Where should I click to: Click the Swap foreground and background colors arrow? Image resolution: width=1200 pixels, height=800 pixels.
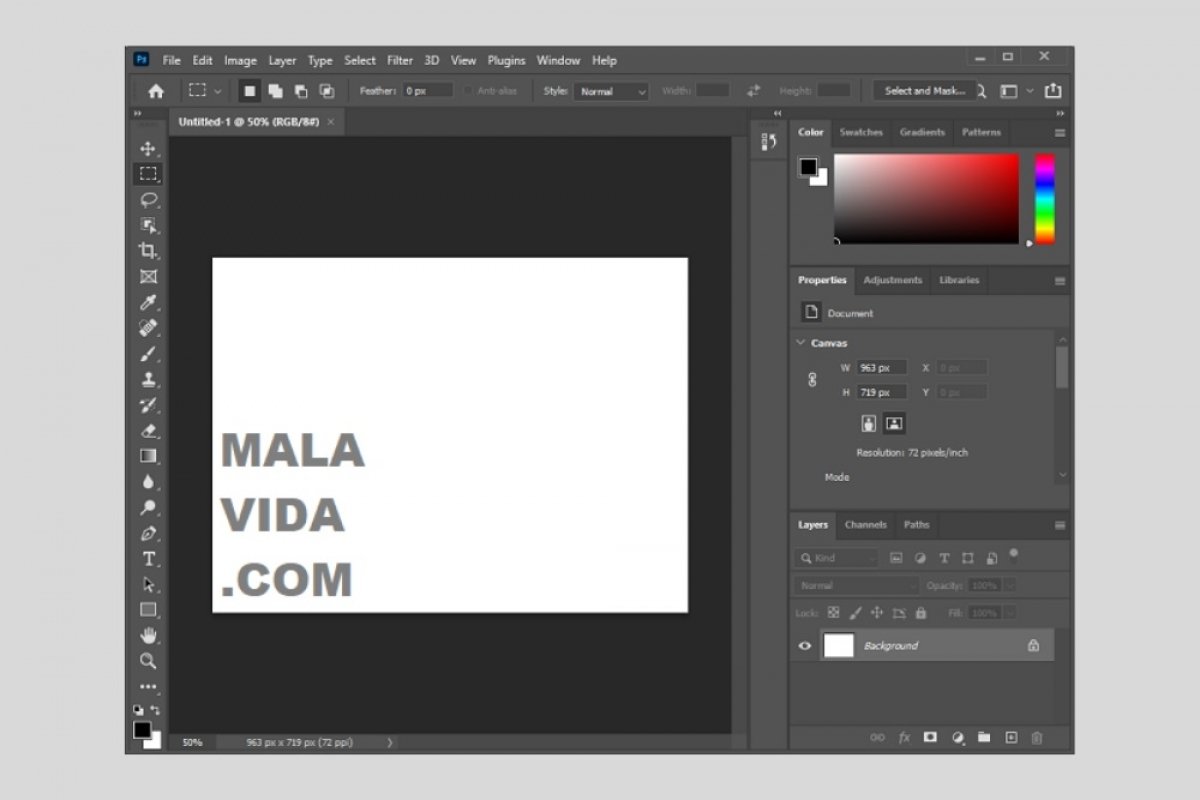155,709
